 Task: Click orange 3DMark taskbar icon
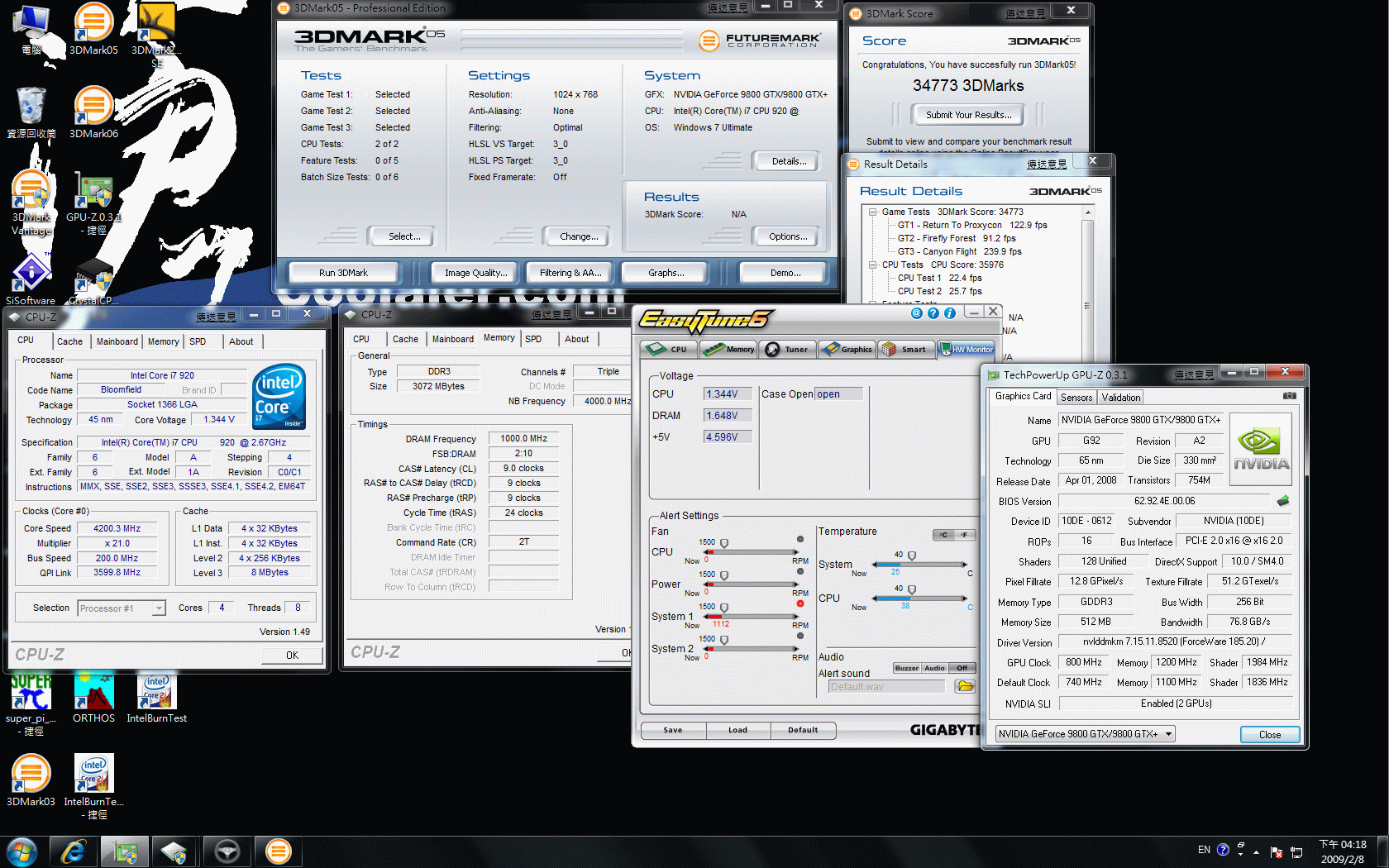click(279, 851)
